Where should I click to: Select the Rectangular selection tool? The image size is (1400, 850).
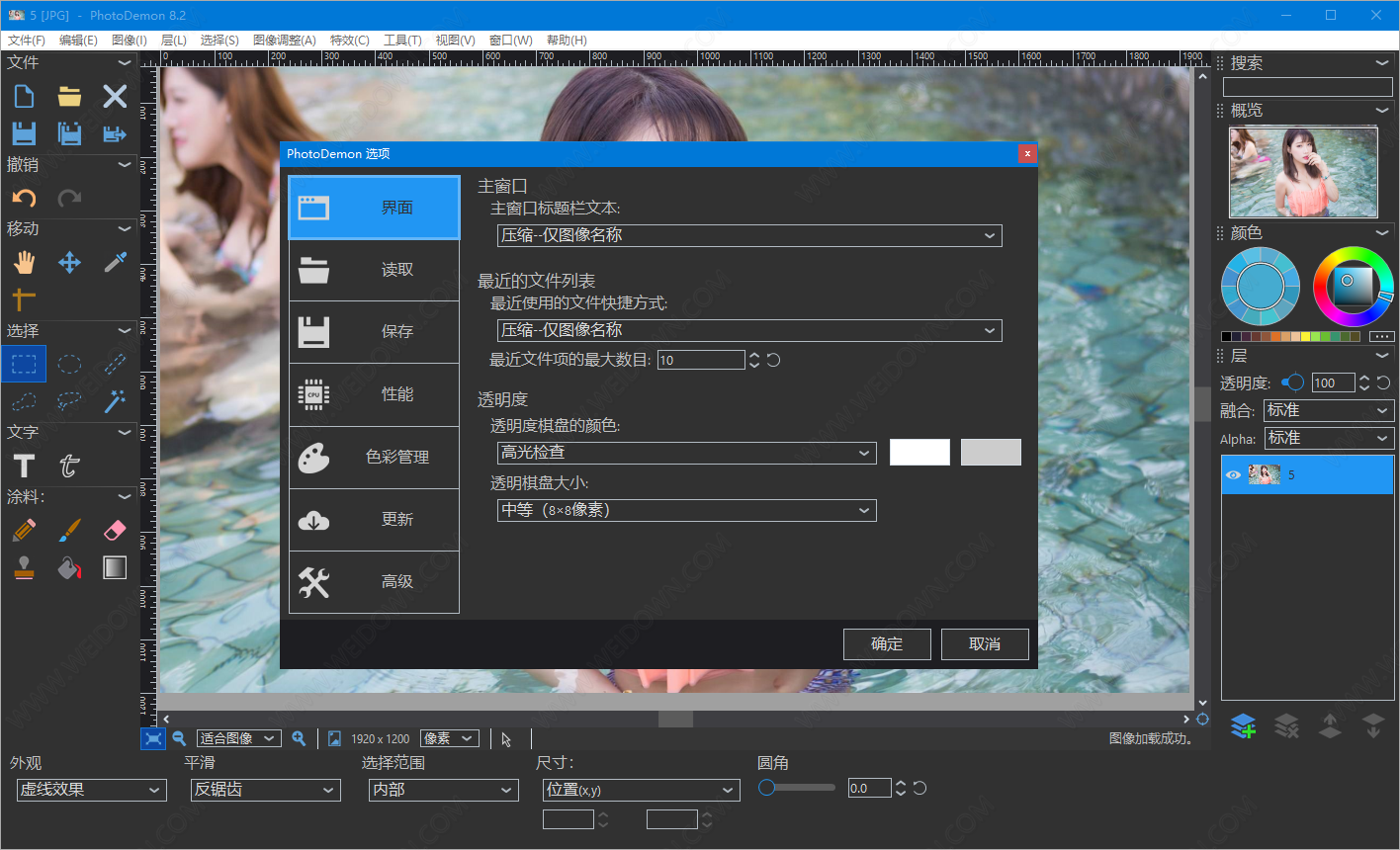pos(24,364)
